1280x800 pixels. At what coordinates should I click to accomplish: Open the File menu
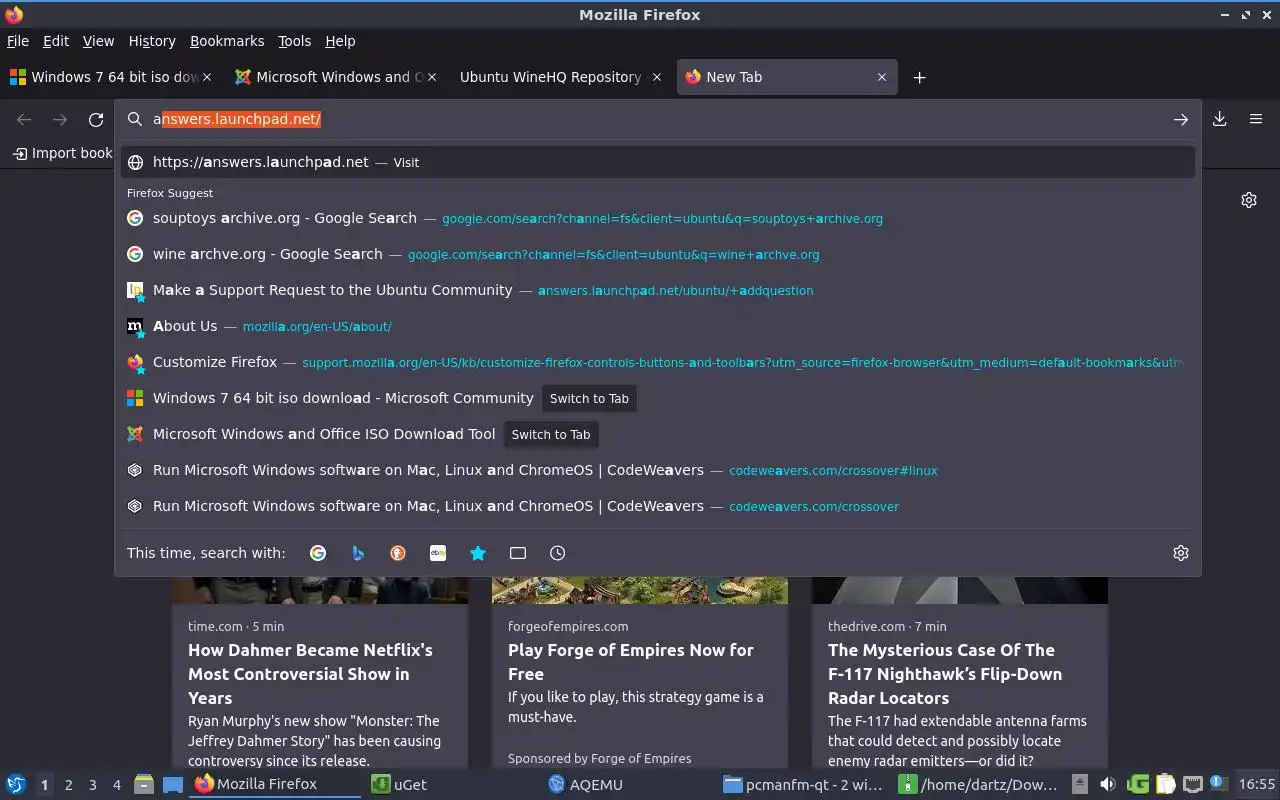pos(18,41)
